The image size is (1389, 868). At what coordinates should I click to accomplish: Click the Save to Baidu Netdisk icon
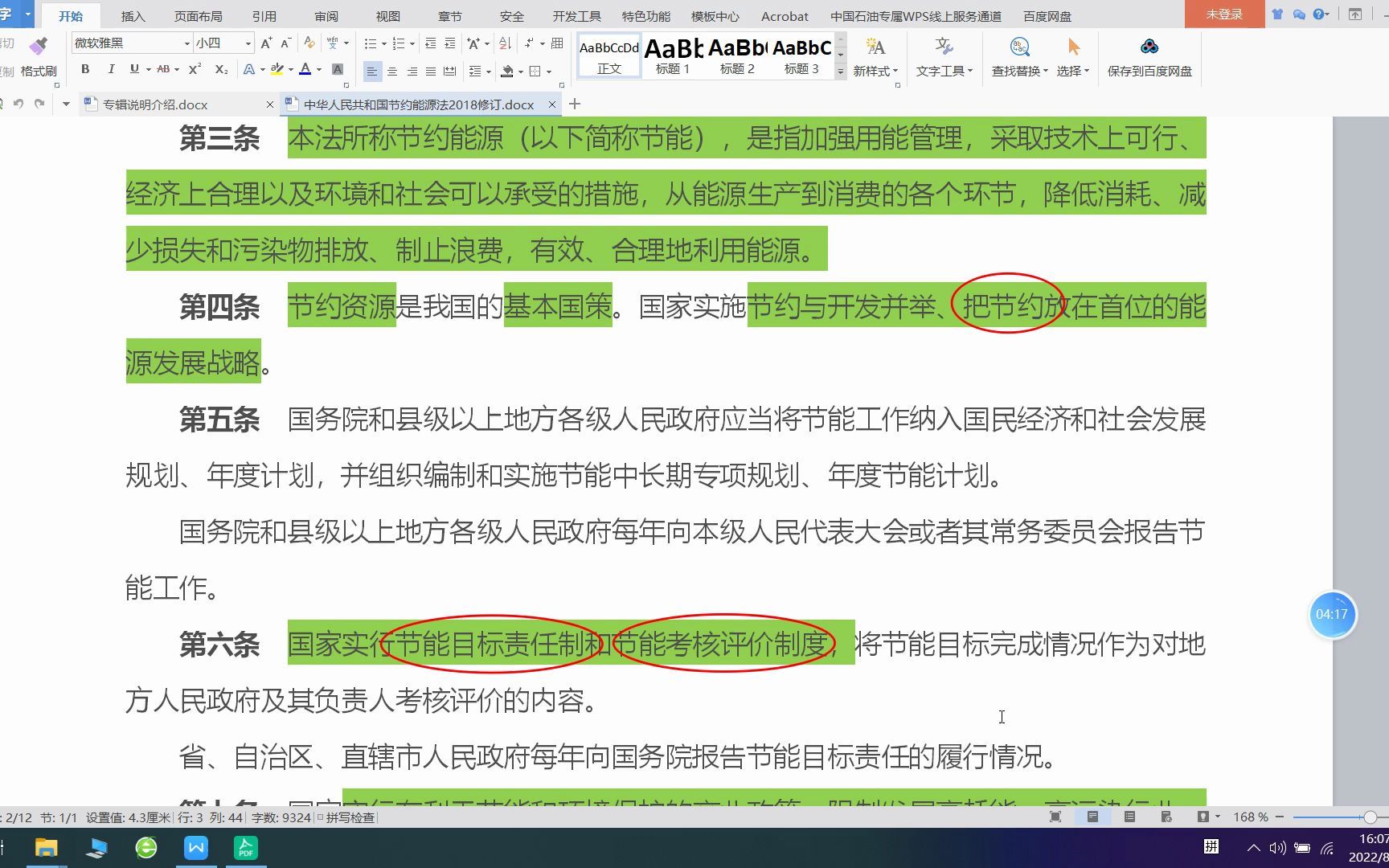1149,47
